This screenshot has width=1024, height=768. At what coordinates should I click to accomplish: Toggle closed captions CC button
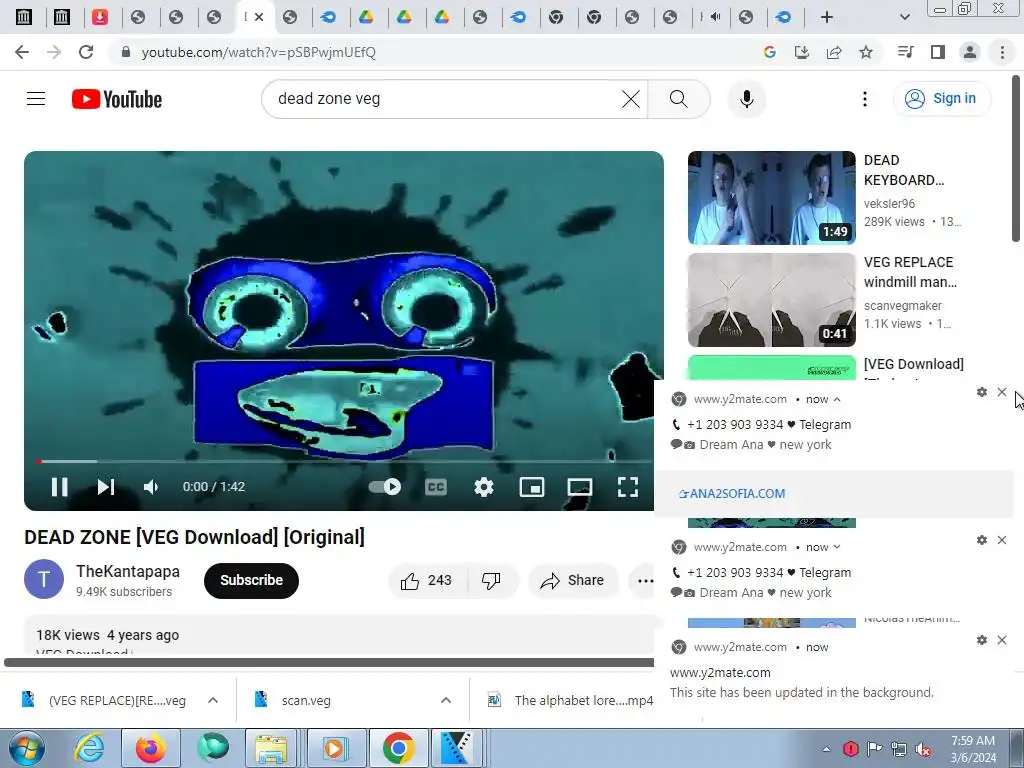pos(436,487)
